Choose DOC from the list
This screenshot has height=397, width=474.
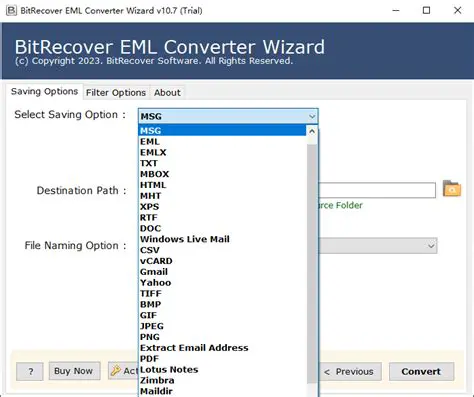coord(222,228)
